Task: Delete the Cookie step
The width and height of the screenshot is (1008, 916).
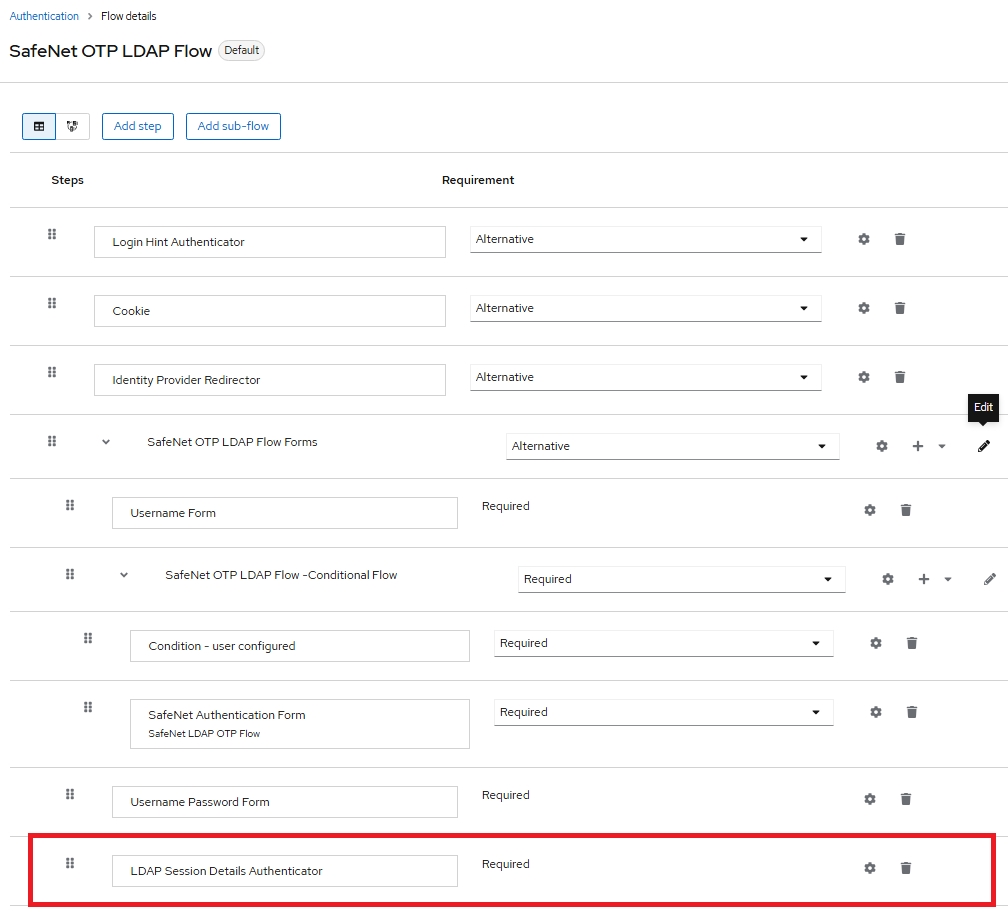Action: tap(900, 308)
